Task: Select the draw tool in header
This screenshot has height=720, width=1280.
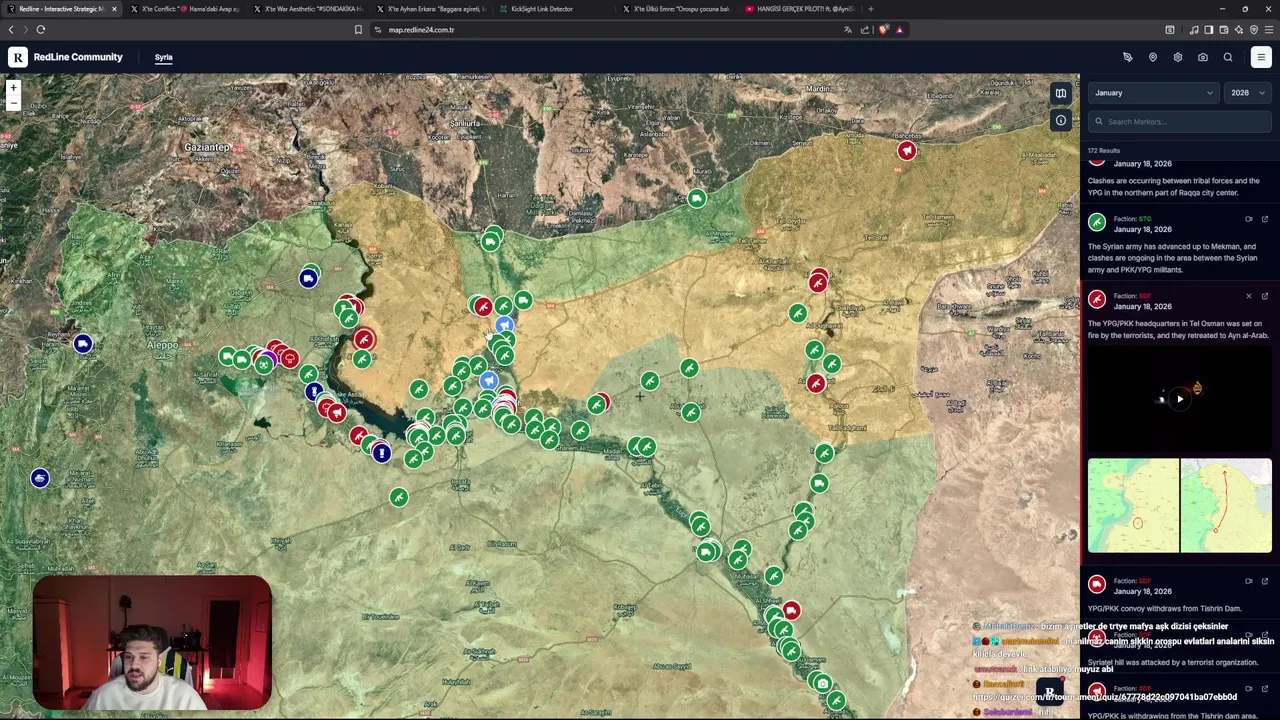Action: 1128,57
